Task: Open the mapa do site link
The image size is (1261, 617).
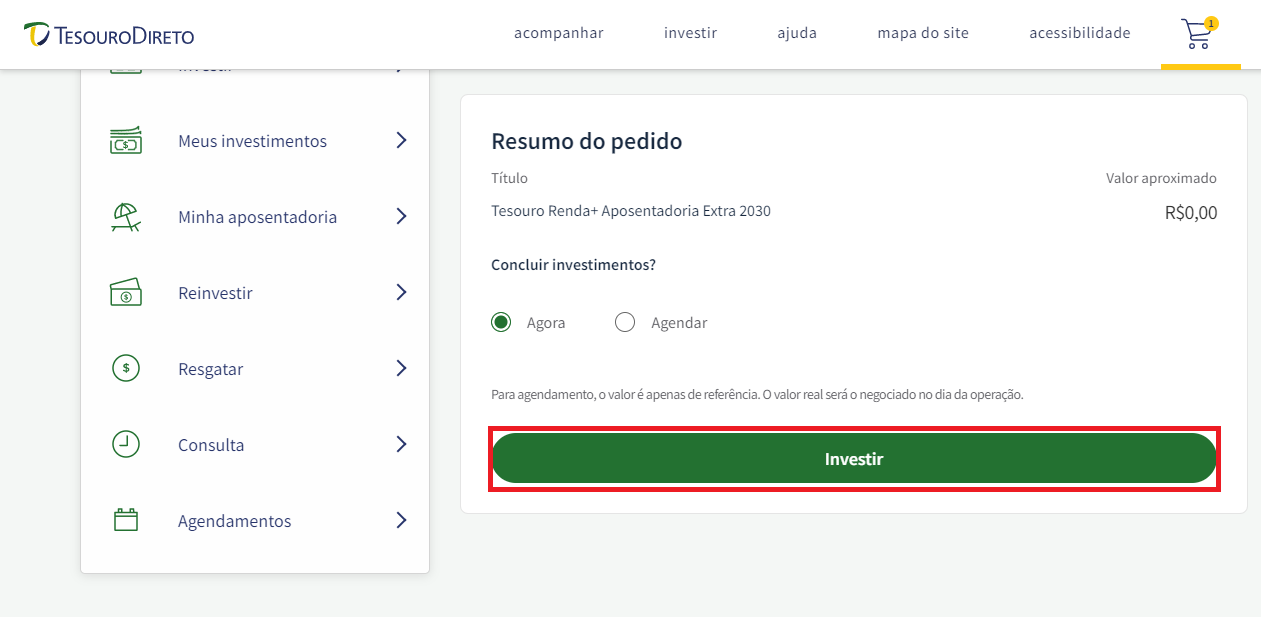Action: (x=923, y=33)
